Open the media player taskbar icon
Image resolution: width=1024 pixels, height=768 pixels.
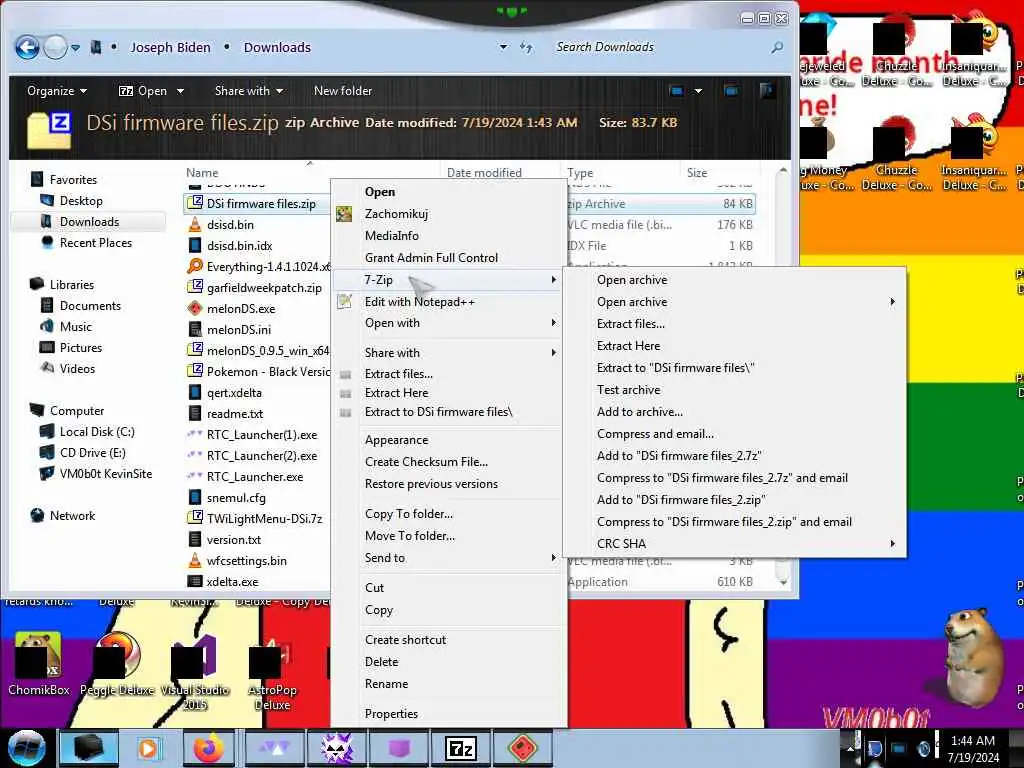(x=148, y=748)
